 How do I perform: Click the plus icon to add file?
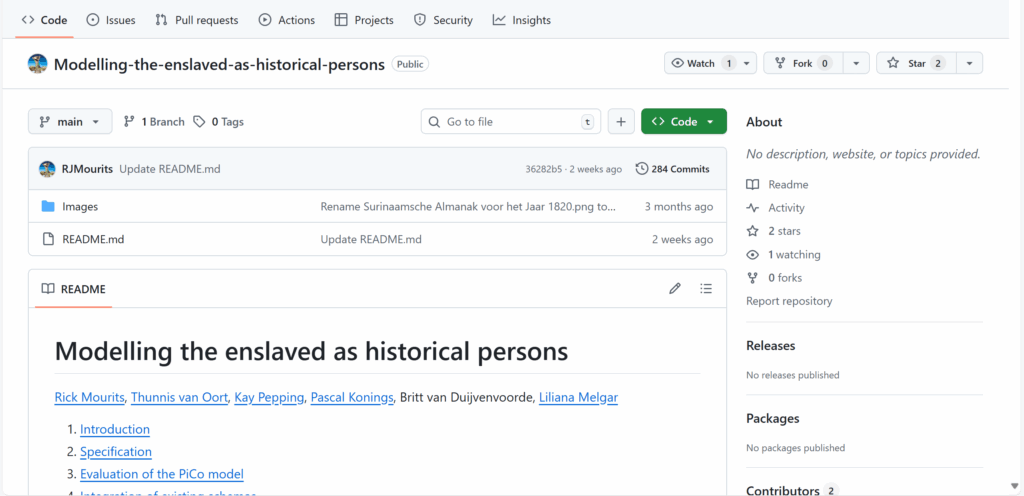(x=621, y=122)
